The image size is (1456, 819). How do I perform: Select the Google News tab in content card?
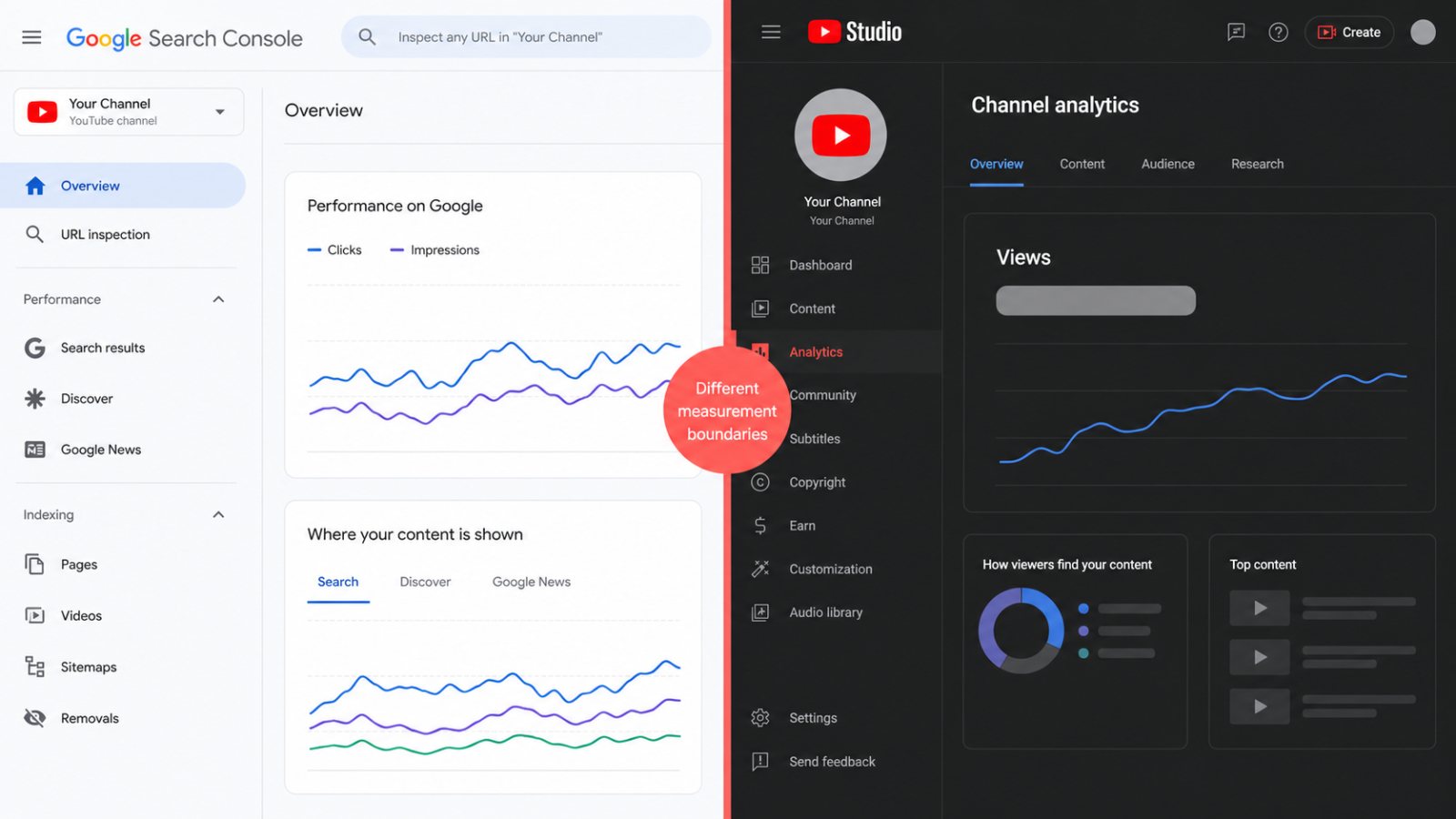(531, 582)
